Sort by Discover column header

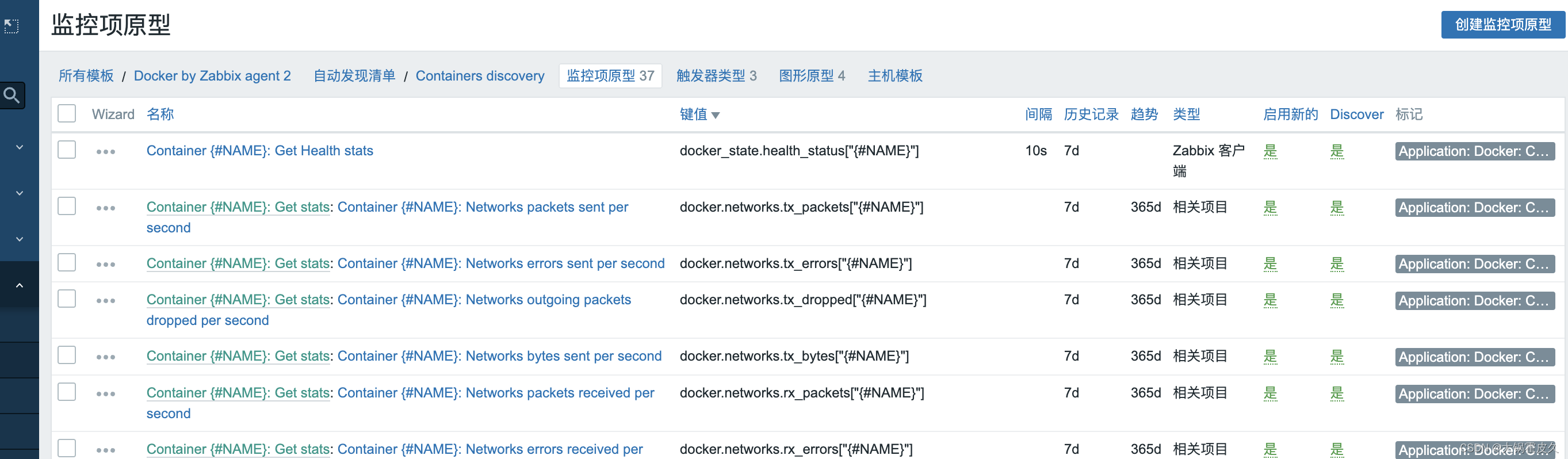click(1356, 114)
